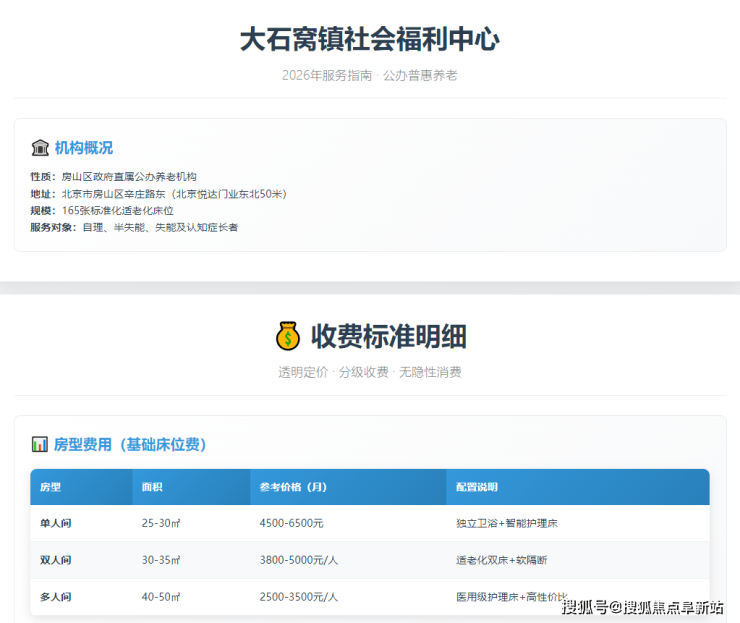
Task: Click the money bag icon beside 收费标准明细
Action: click(x=288, y=336)
